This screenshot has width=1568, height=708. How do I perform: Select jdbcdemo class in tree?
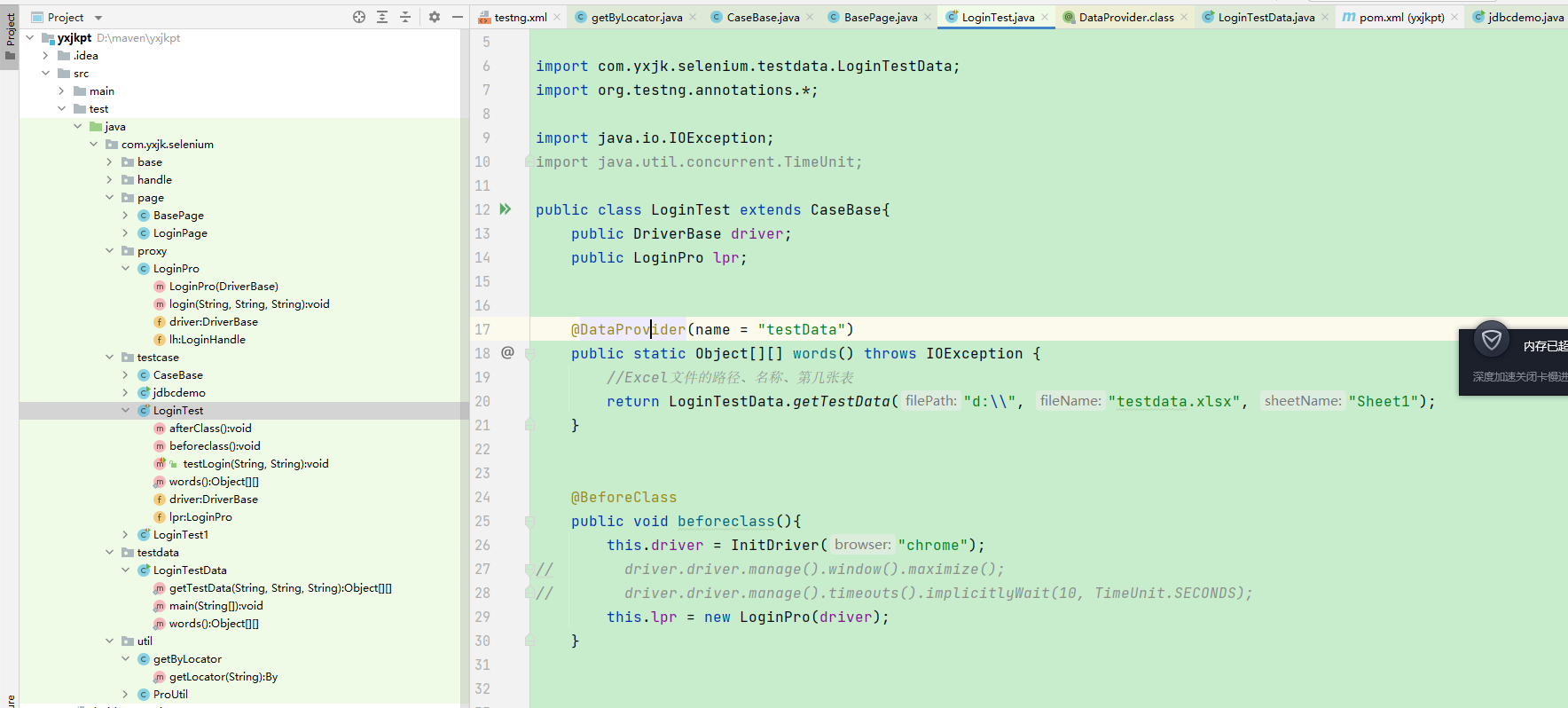[178, 392]
